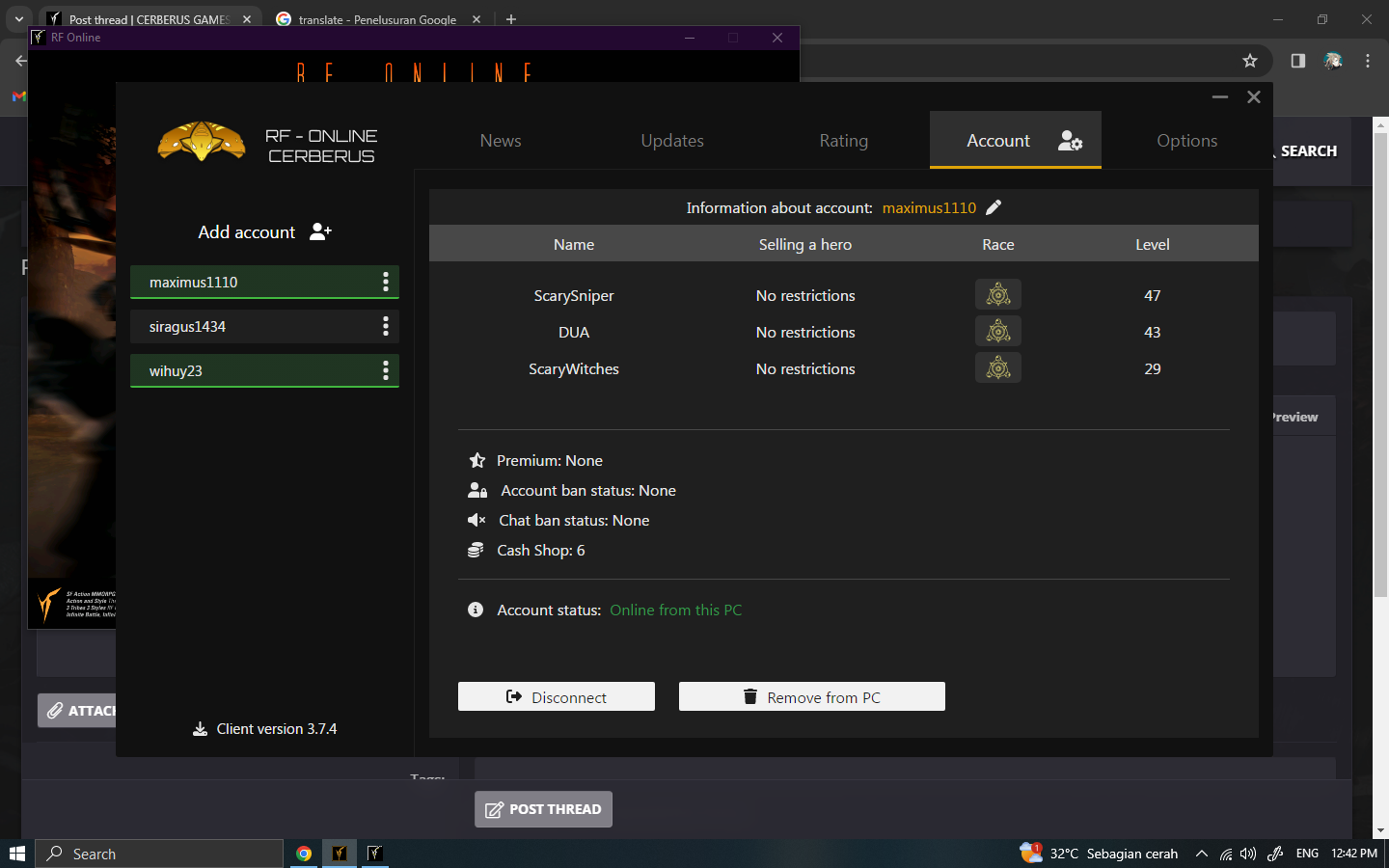The width and height of the screenshot is (1389, 868).
Task: Click Online from this PC status
Action: (x=676, y=610)
